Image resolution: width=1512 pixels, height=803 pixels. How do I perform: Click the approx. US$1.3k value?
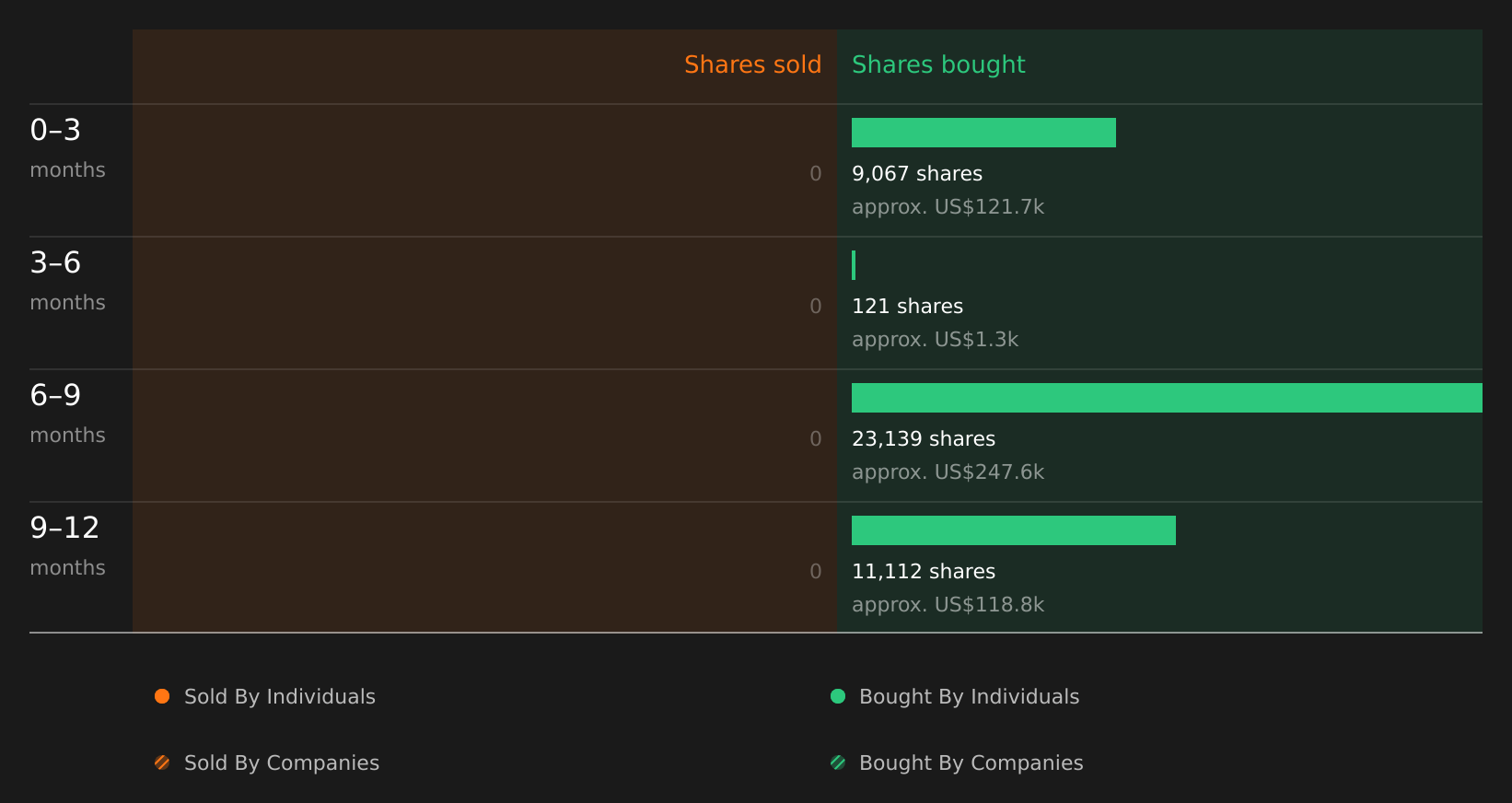[x=935, y=340]
